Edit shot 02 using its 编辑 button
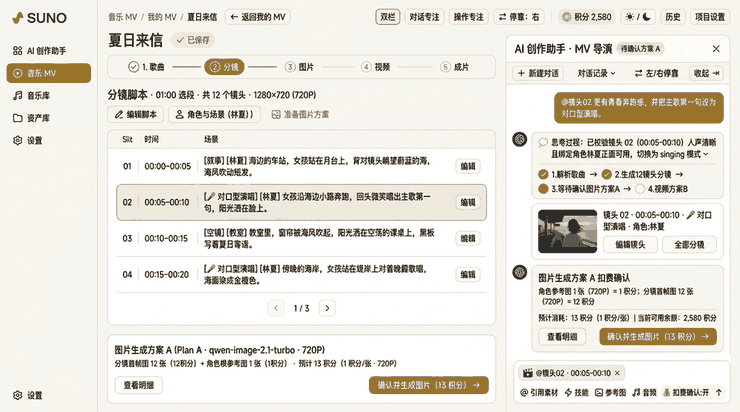The width and height of the screenshot is (740, 412). 468,202
